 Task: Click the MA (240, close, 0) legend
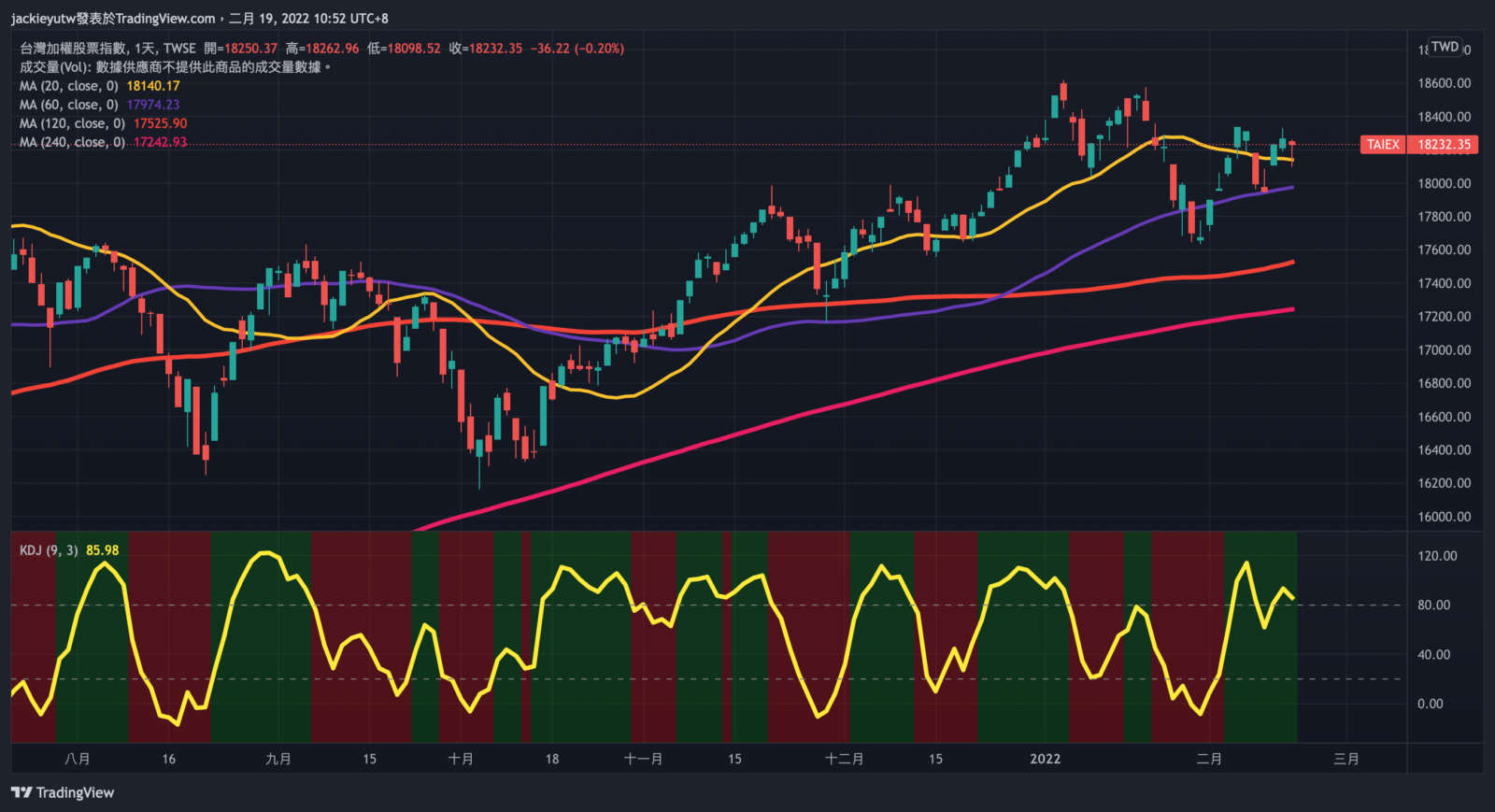click(x=72, y=142)
